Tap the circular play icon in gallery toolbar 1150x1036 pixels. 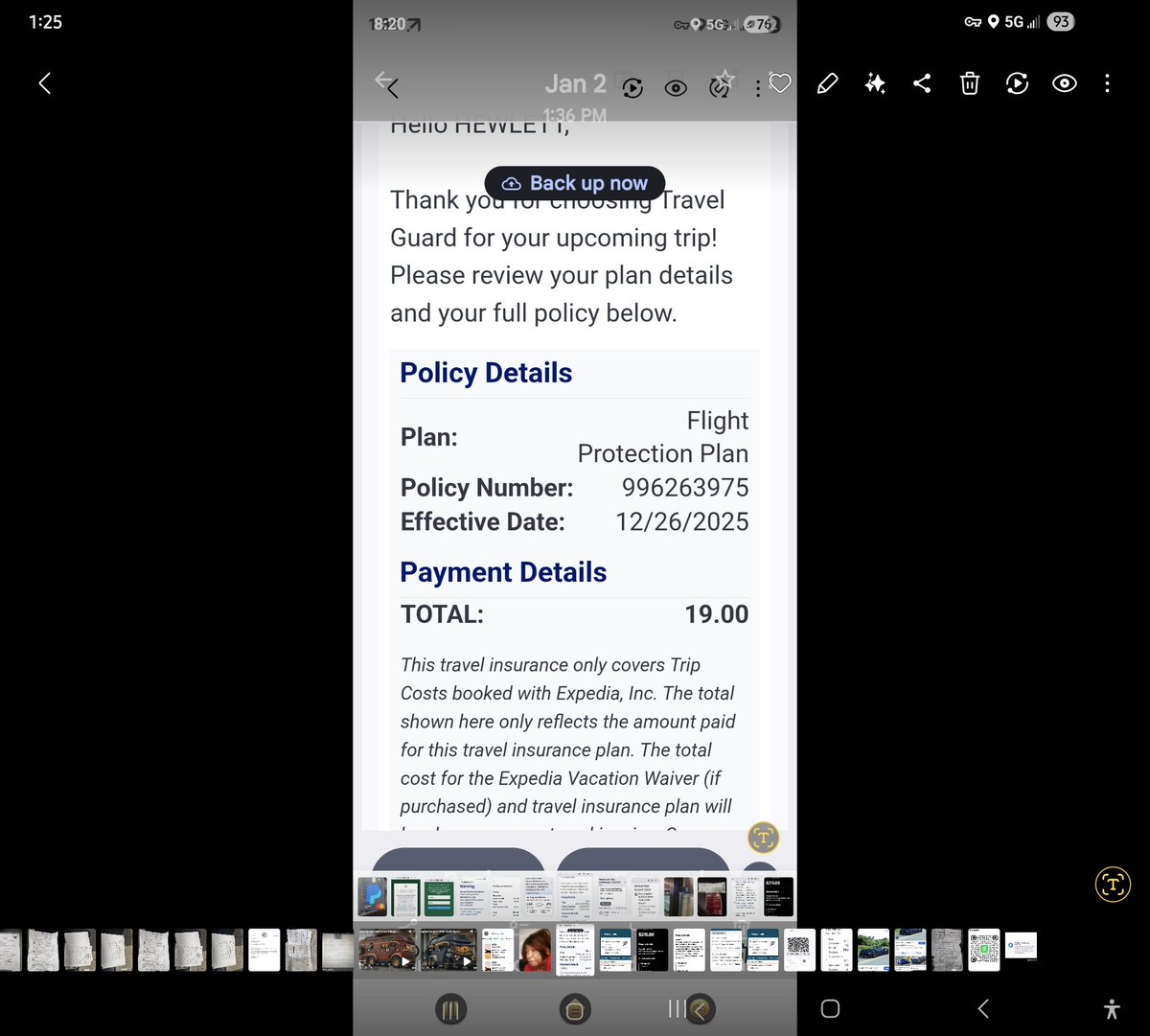[x=1017, y=83]
